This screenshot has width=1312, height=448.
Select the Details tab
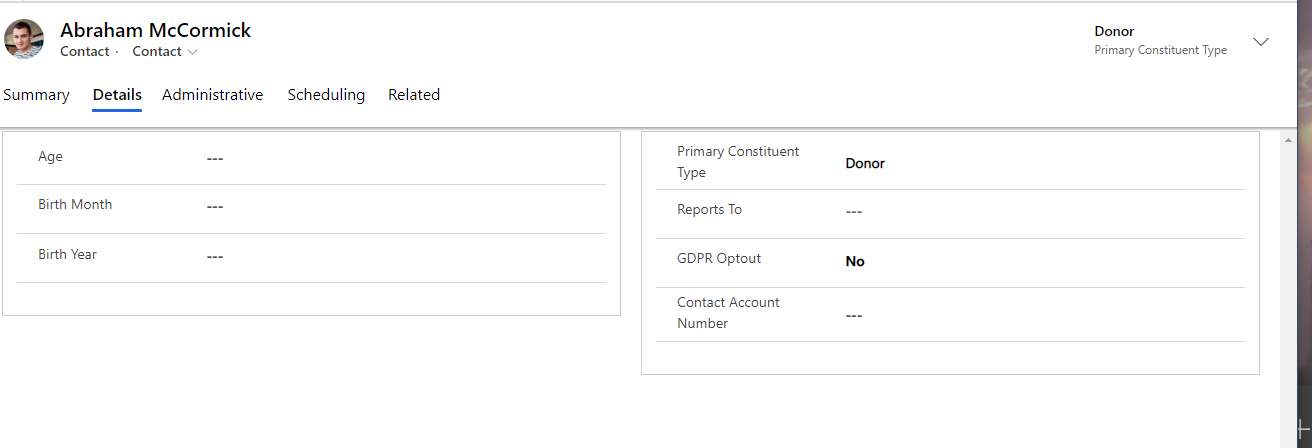tap(117, 95)
